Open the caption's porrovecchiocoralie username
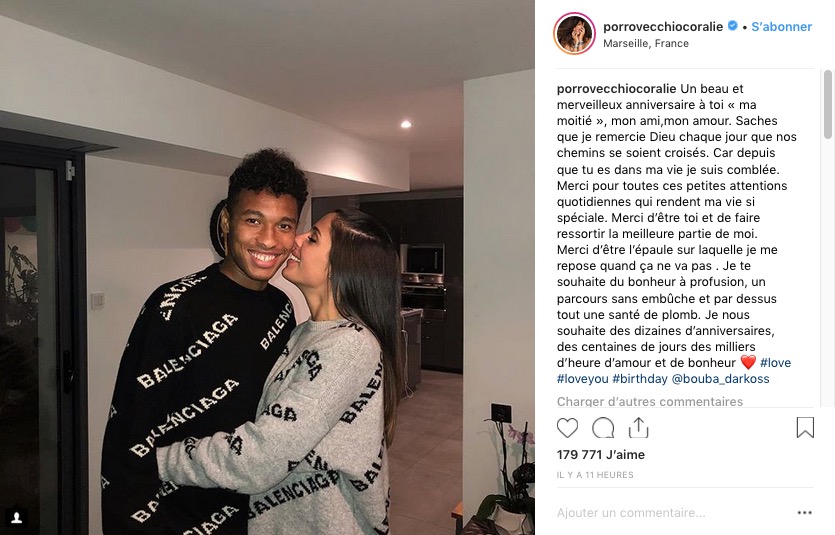 (616, 89)
